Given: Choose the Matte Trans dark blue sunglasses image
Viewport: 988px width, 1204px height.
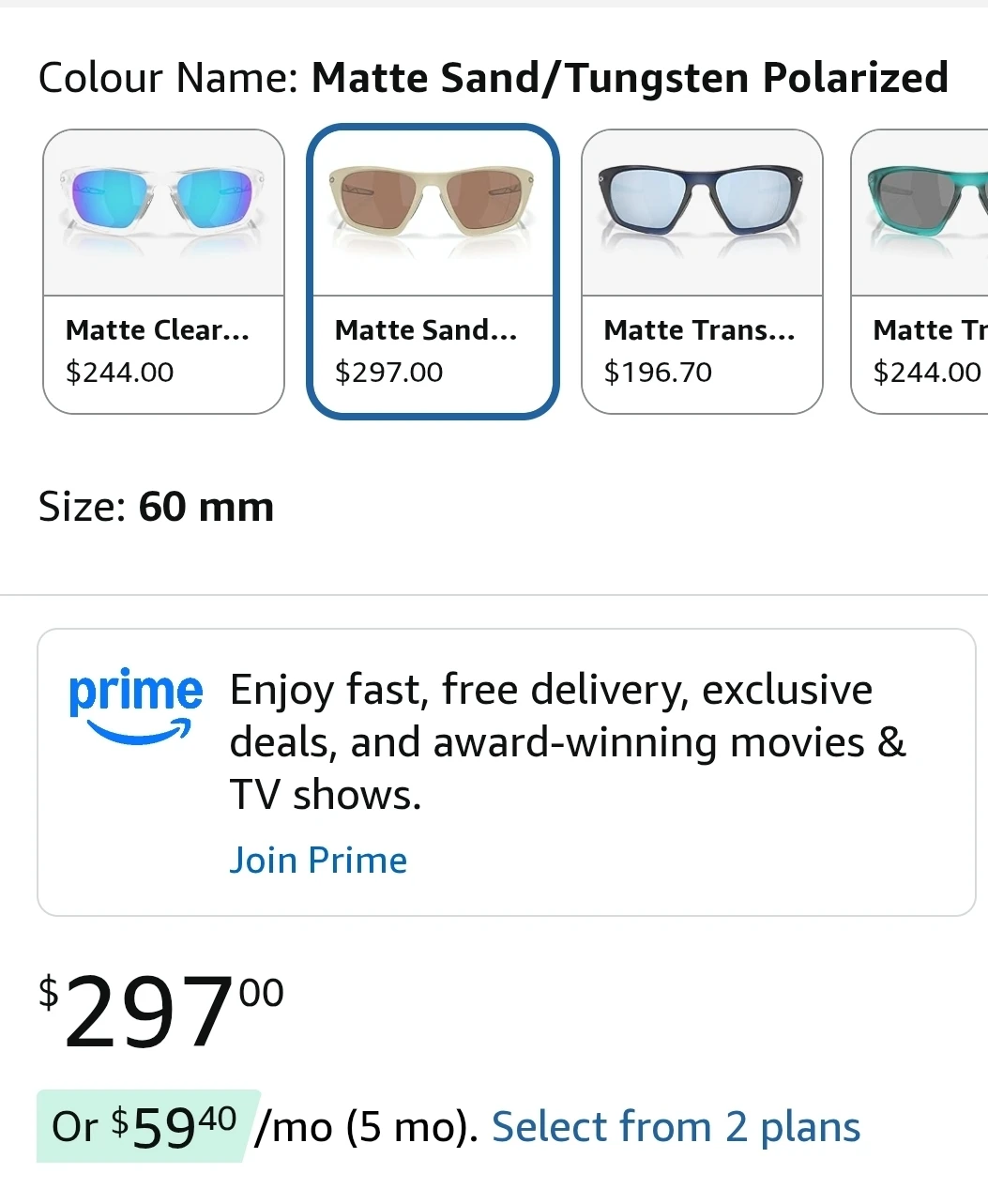Looking at the screenshot, I should (x=702, y=212).
